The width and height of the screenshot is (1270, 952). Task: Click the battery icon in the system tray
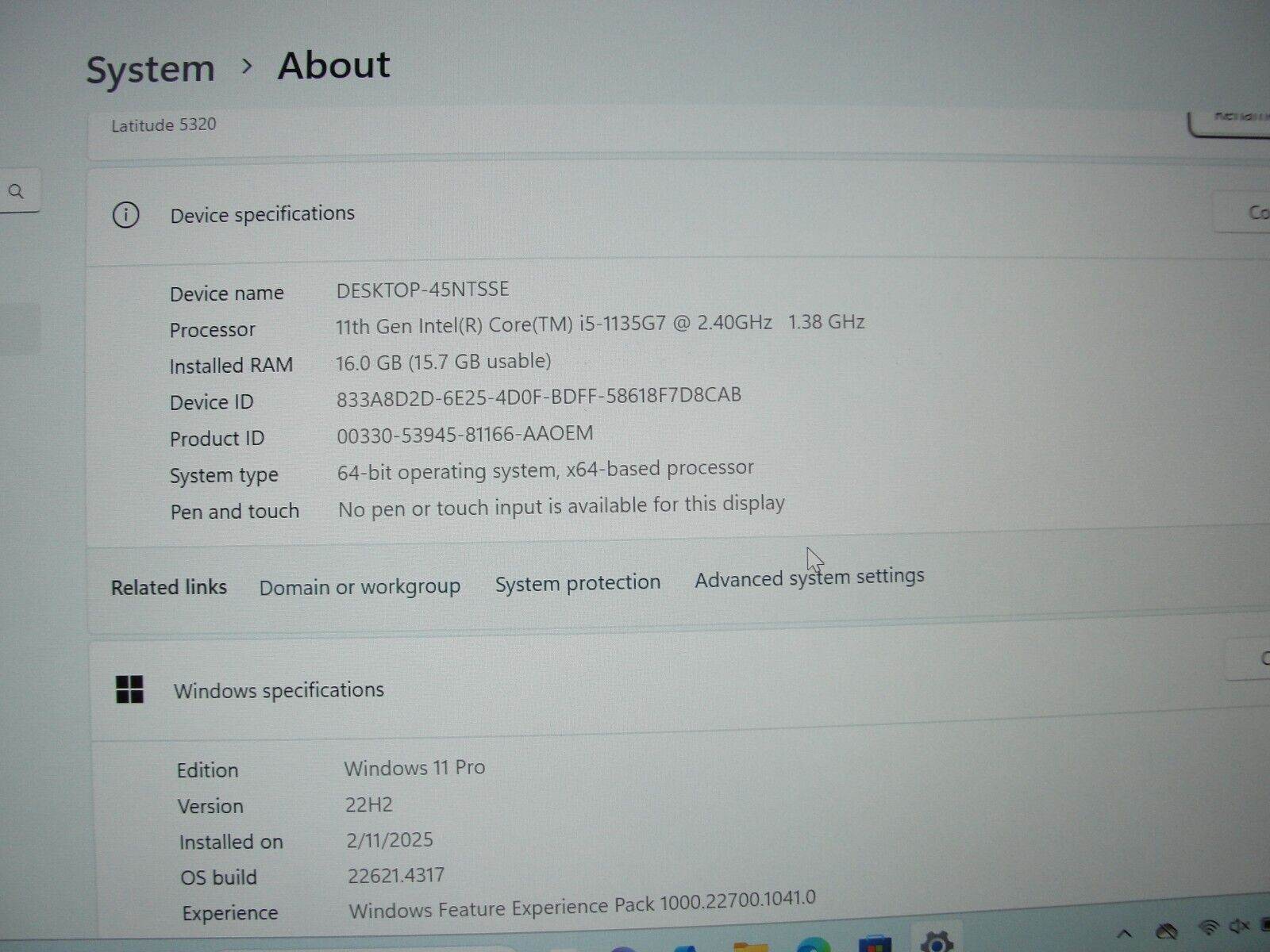point(1264,924)
